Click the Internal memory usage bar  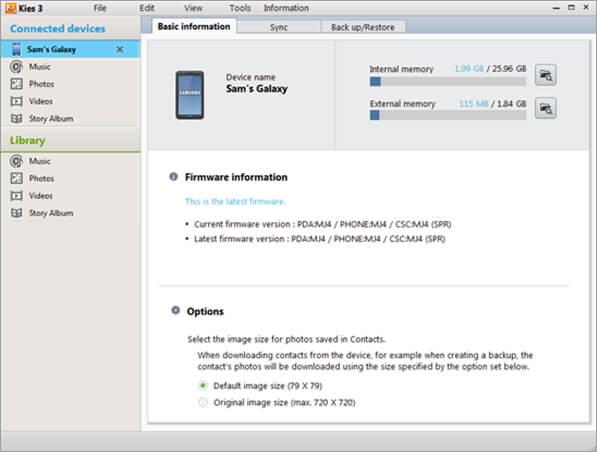448,81
